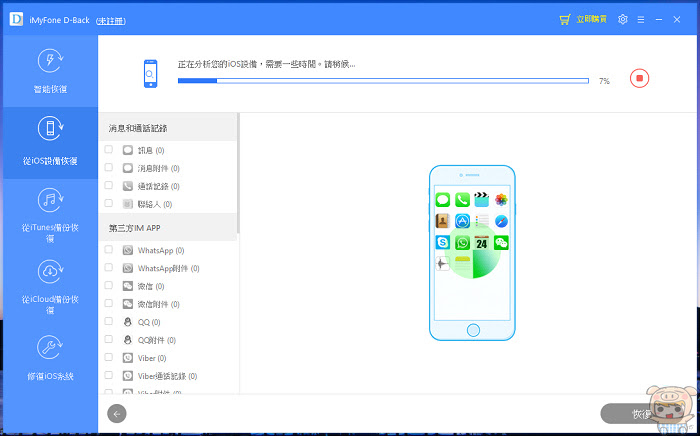This screenshot has width=700, height=436.
Task: Open Recover from iCloud Backup mode
Action: [x=50, y=287]
